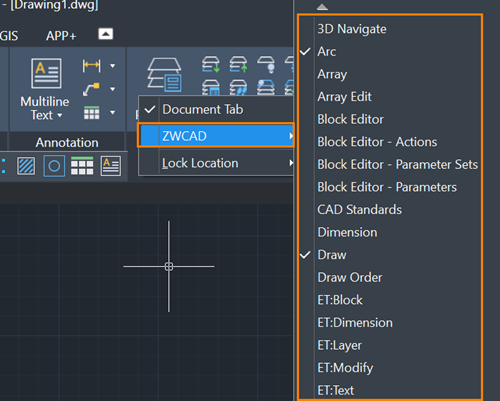Select ZWCAD in the context menu
The width and height of the screenshot is (500, 401).
[216, 136]
